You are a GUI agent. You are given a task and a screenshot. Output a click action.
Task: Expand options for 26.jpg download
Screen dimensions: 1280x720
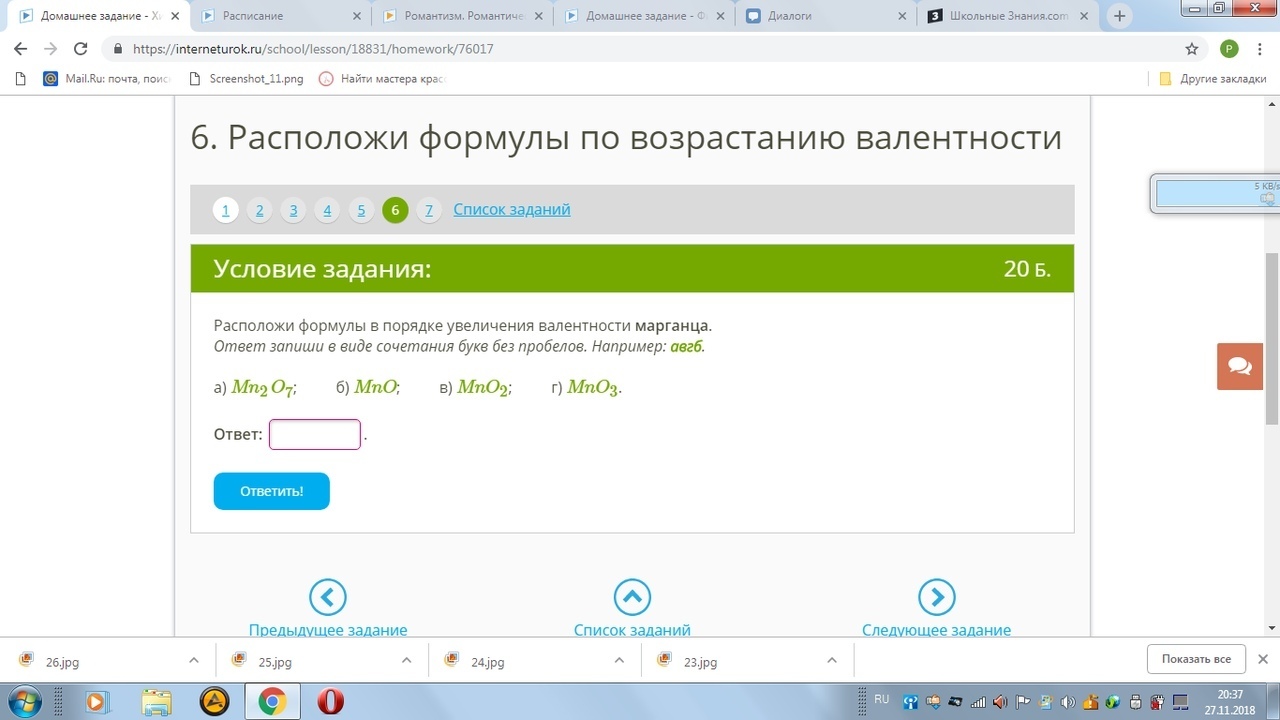(x=193, y=660)
